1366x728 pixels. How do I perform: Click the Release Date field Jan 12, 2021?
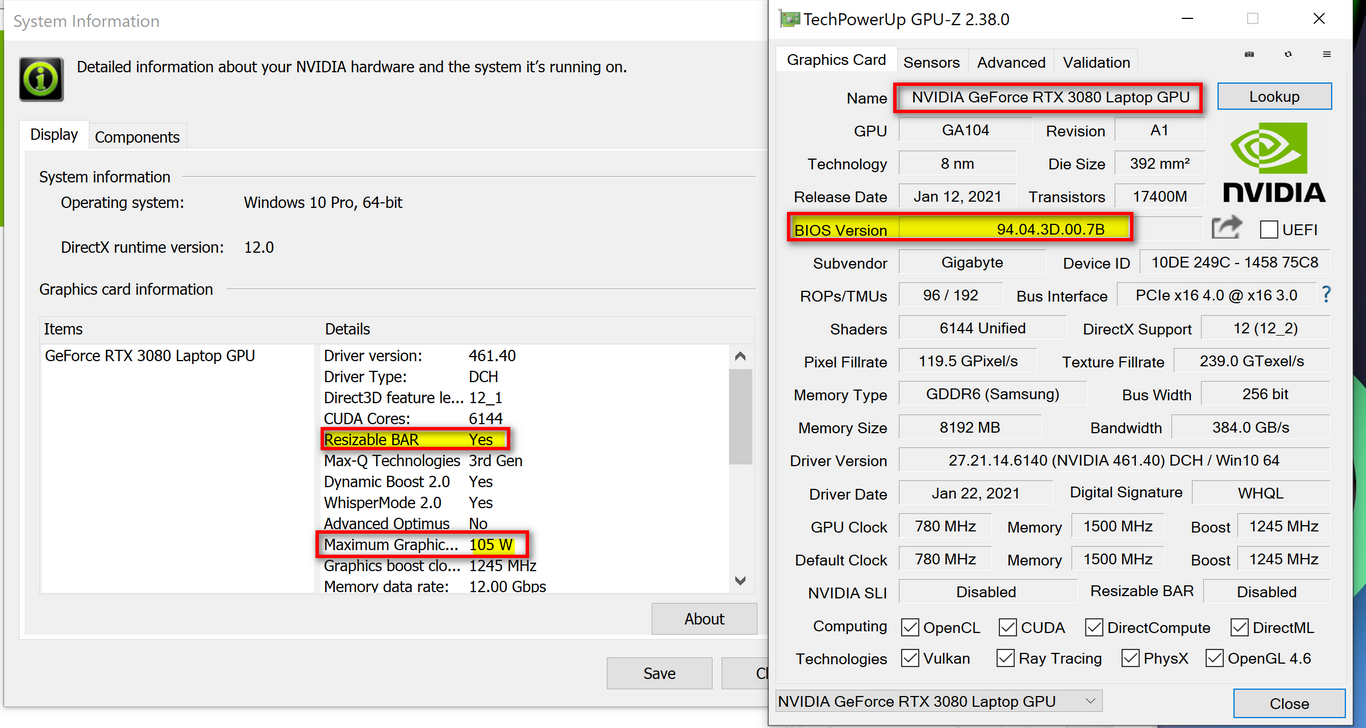tap(957, 196)
